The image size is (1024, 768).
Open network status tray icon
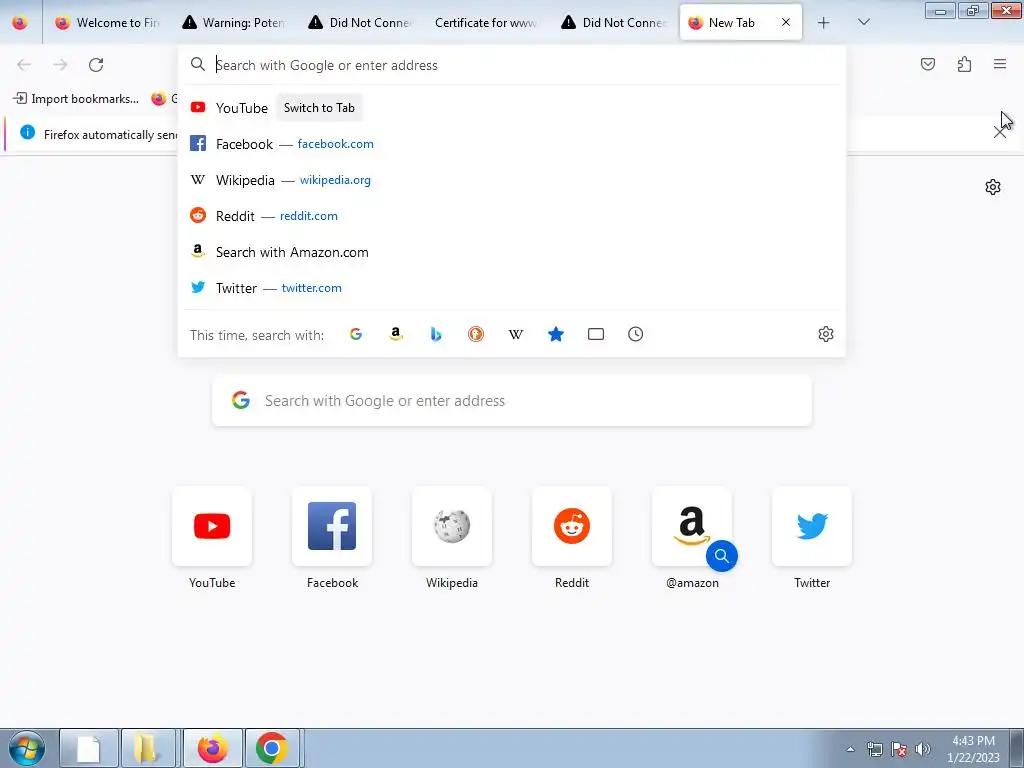tap(874, 749)
